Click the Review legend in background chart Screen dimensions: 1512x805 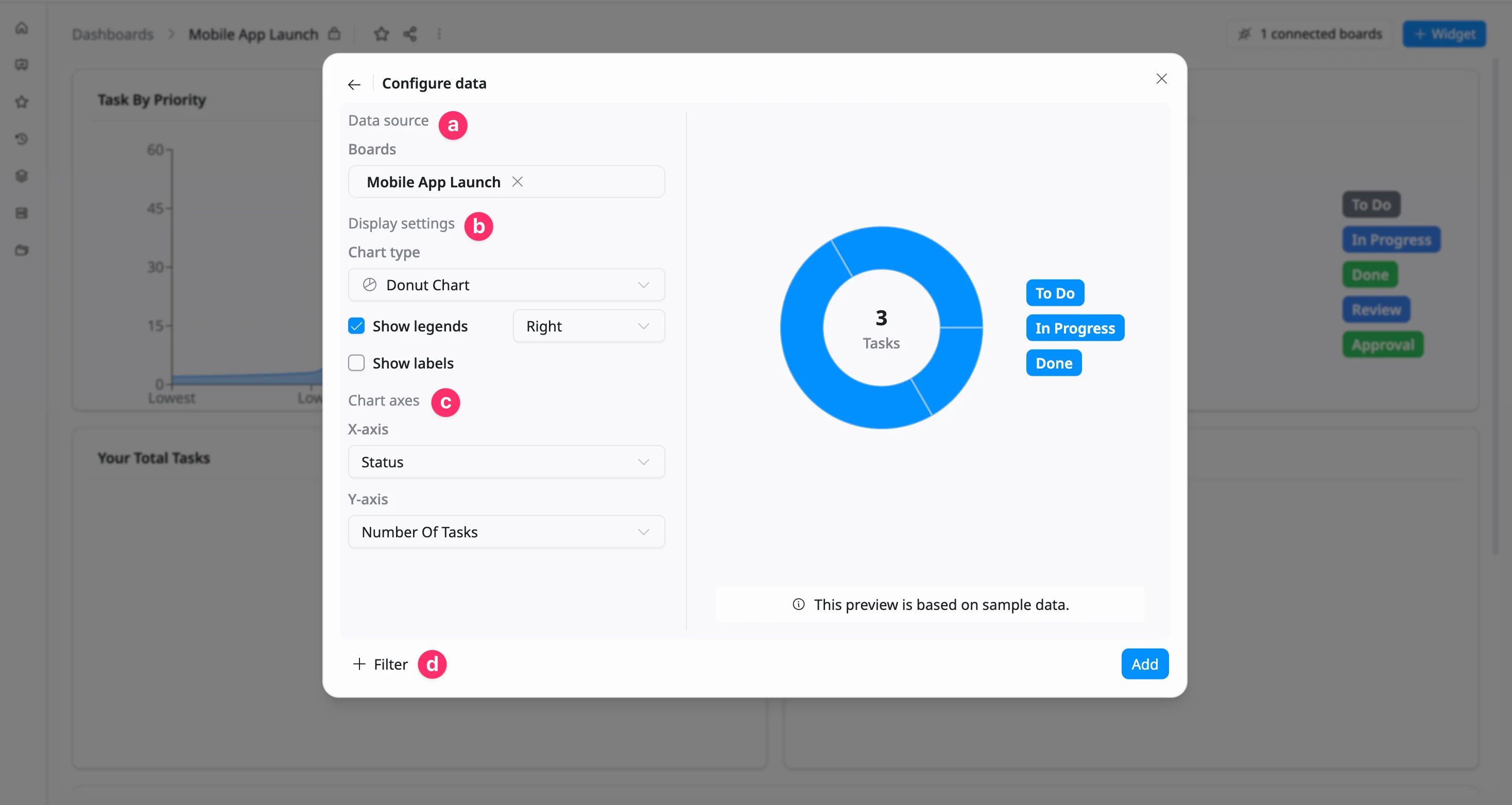tap(1376, 309)
